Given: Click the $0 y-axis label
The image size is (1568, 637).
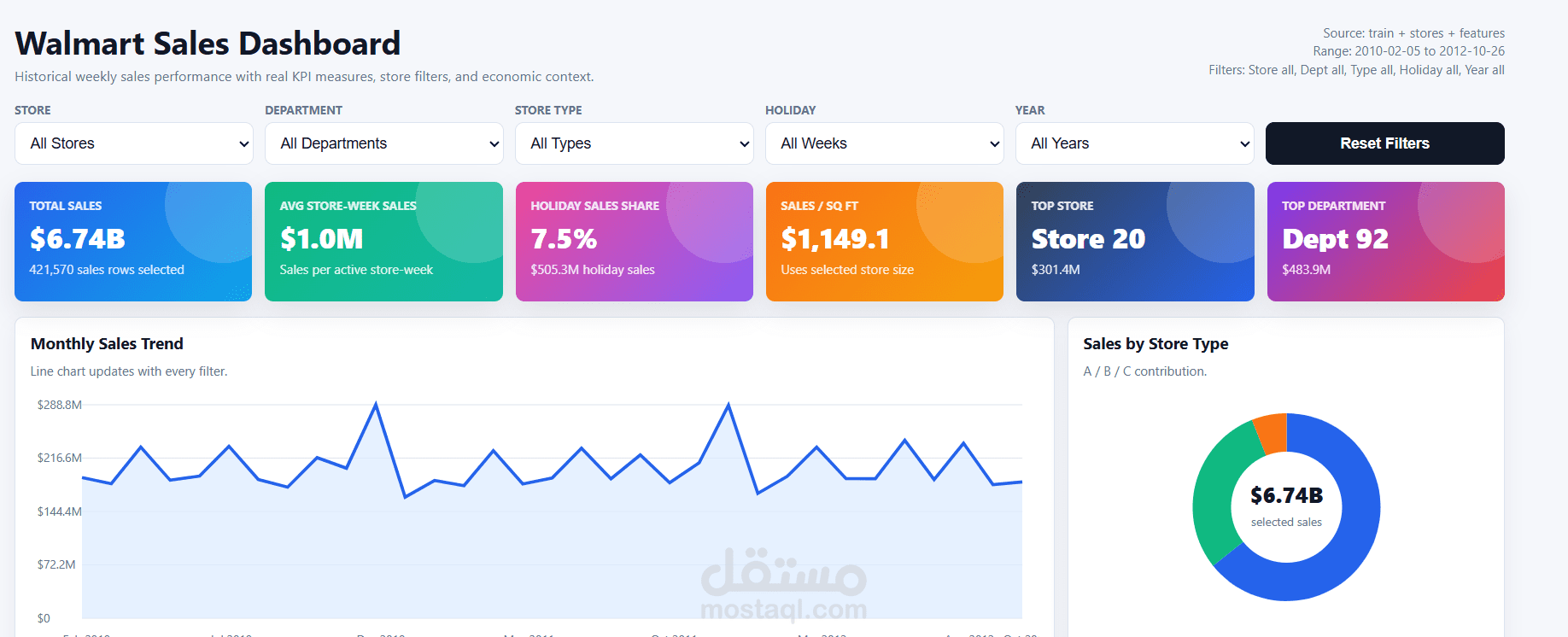Looking at the screenshot, I should point(44,618).
